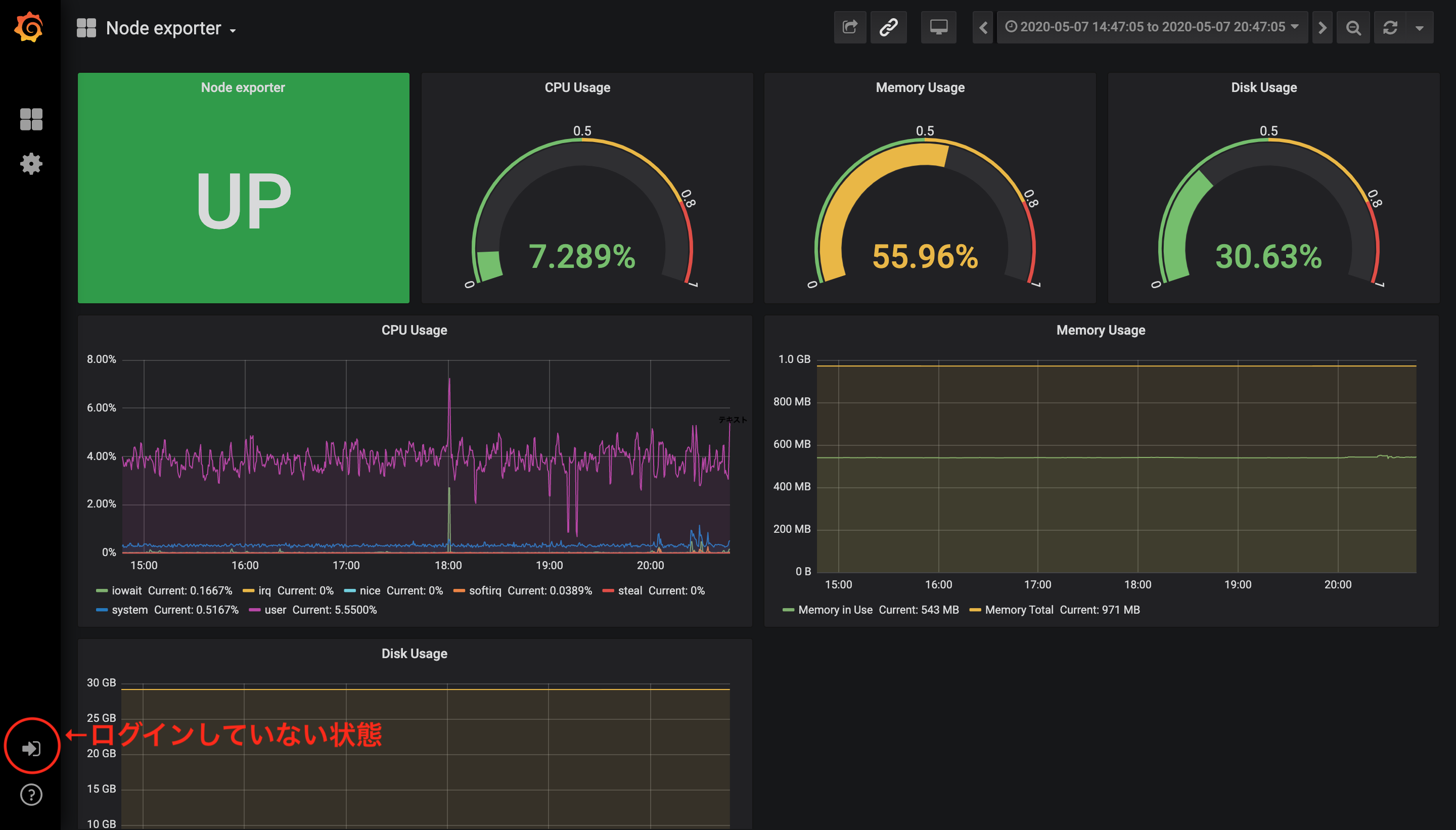Viewport: 1456px width, 830px height.
Task: Toggle the steal series in the legend
Action: [x=630, y=590]
